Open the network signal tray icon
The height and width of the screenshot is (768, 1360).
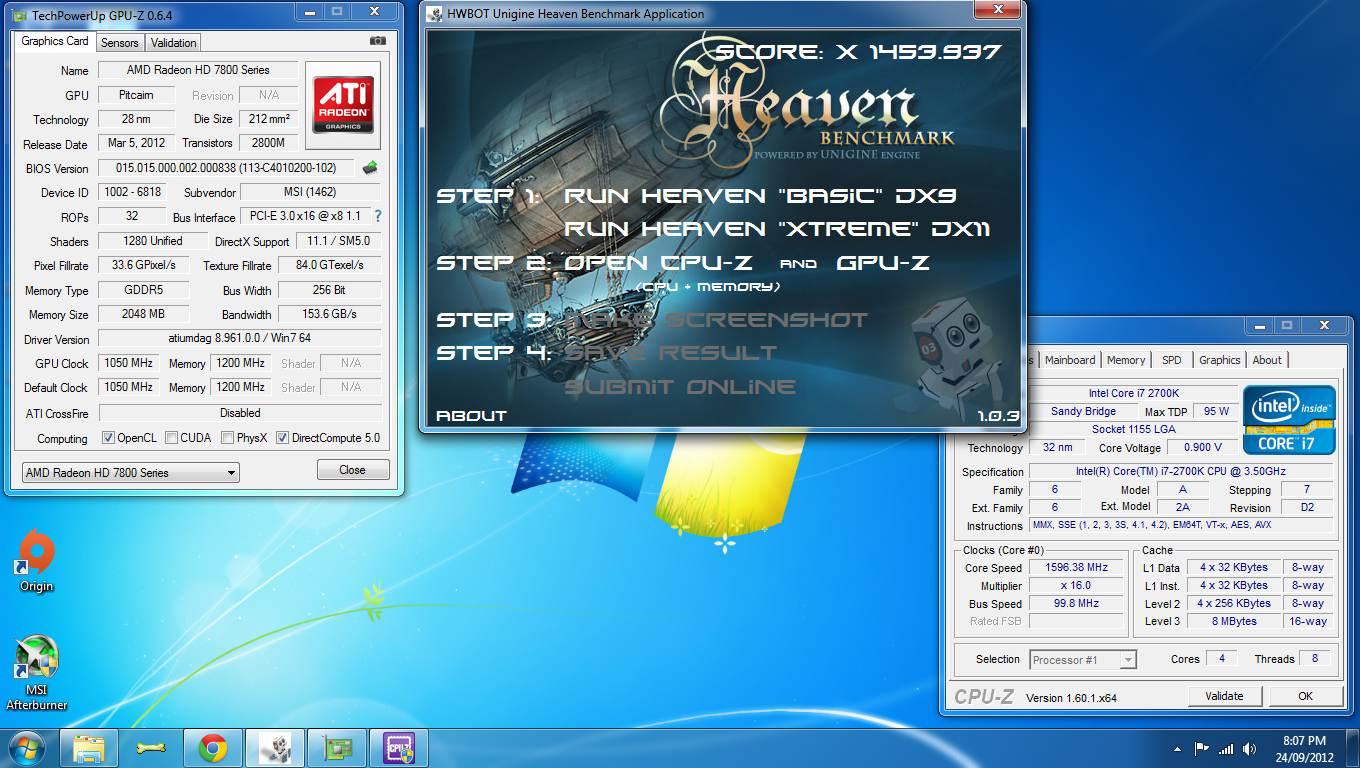tap(1226, 748)
